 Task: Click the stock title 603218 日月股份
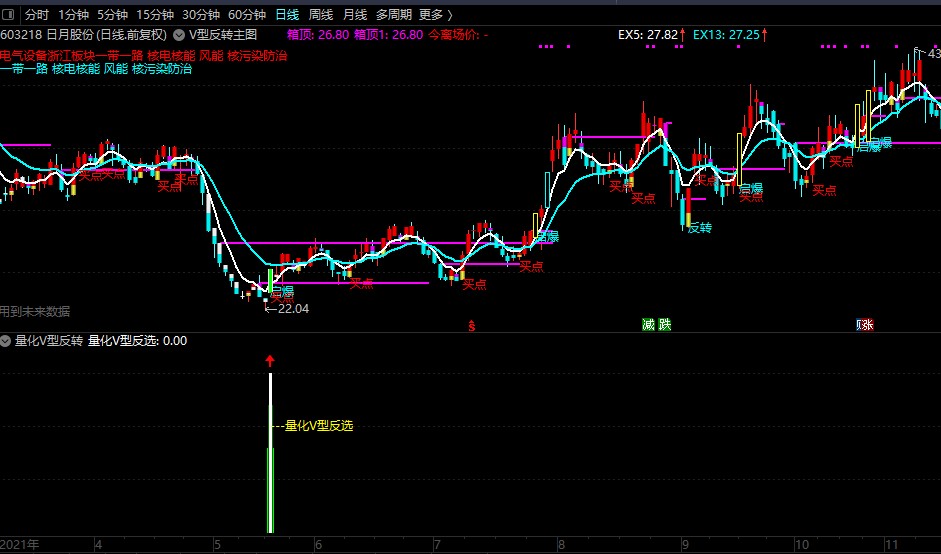(47, 35)
